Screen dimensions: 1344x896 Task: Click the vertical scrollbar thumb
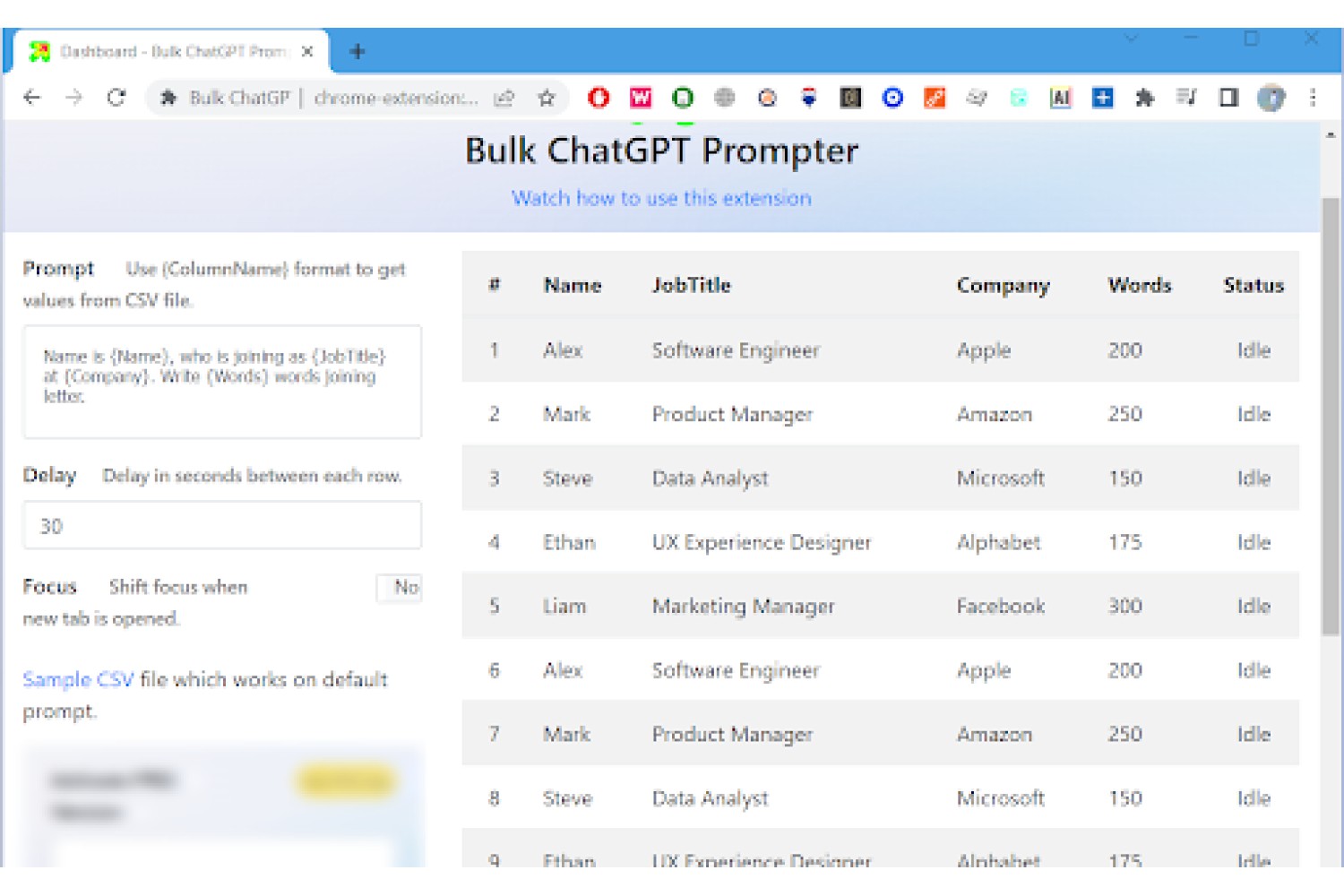1331,417
